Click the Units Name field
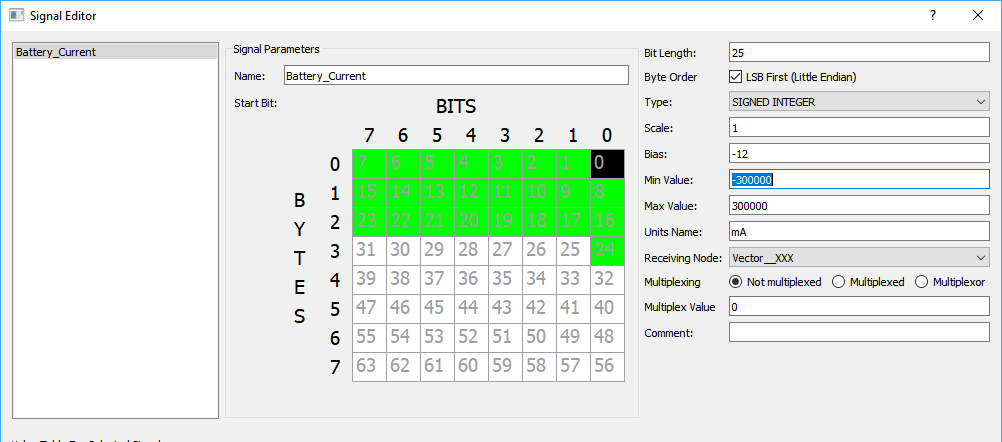 pos(859,231)
